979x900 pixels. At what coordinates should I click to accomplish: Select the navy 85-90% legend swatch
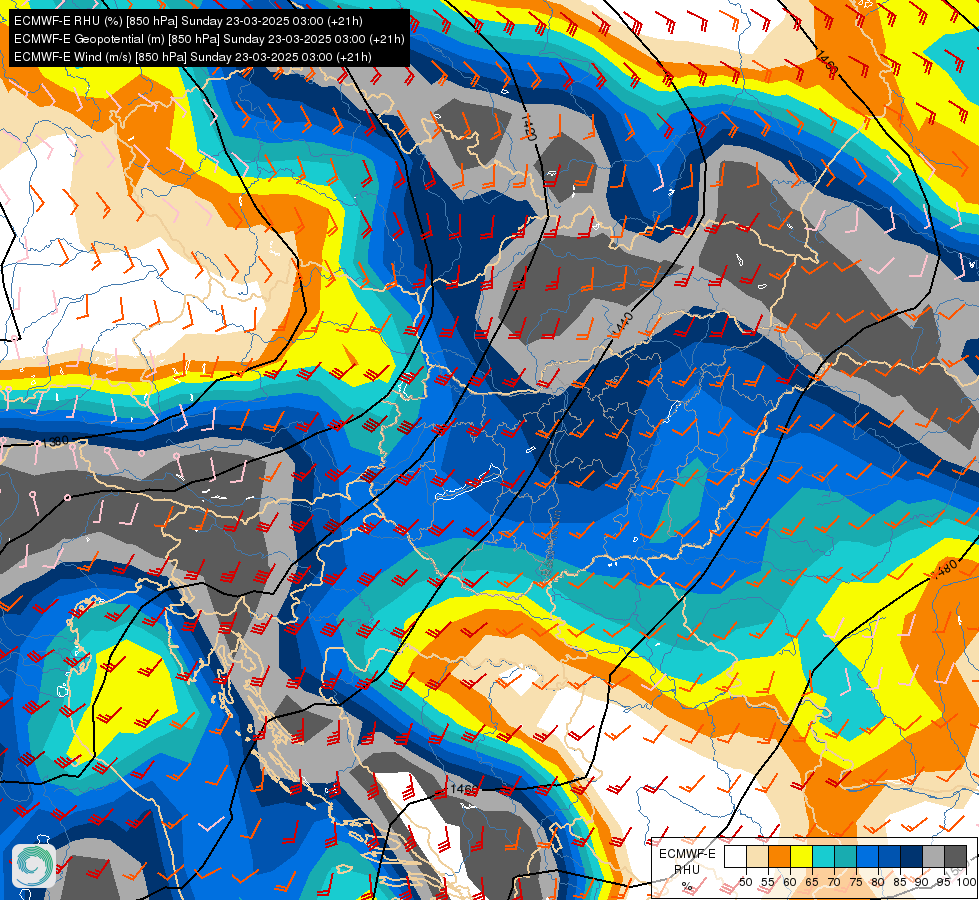tap(911, 856)
